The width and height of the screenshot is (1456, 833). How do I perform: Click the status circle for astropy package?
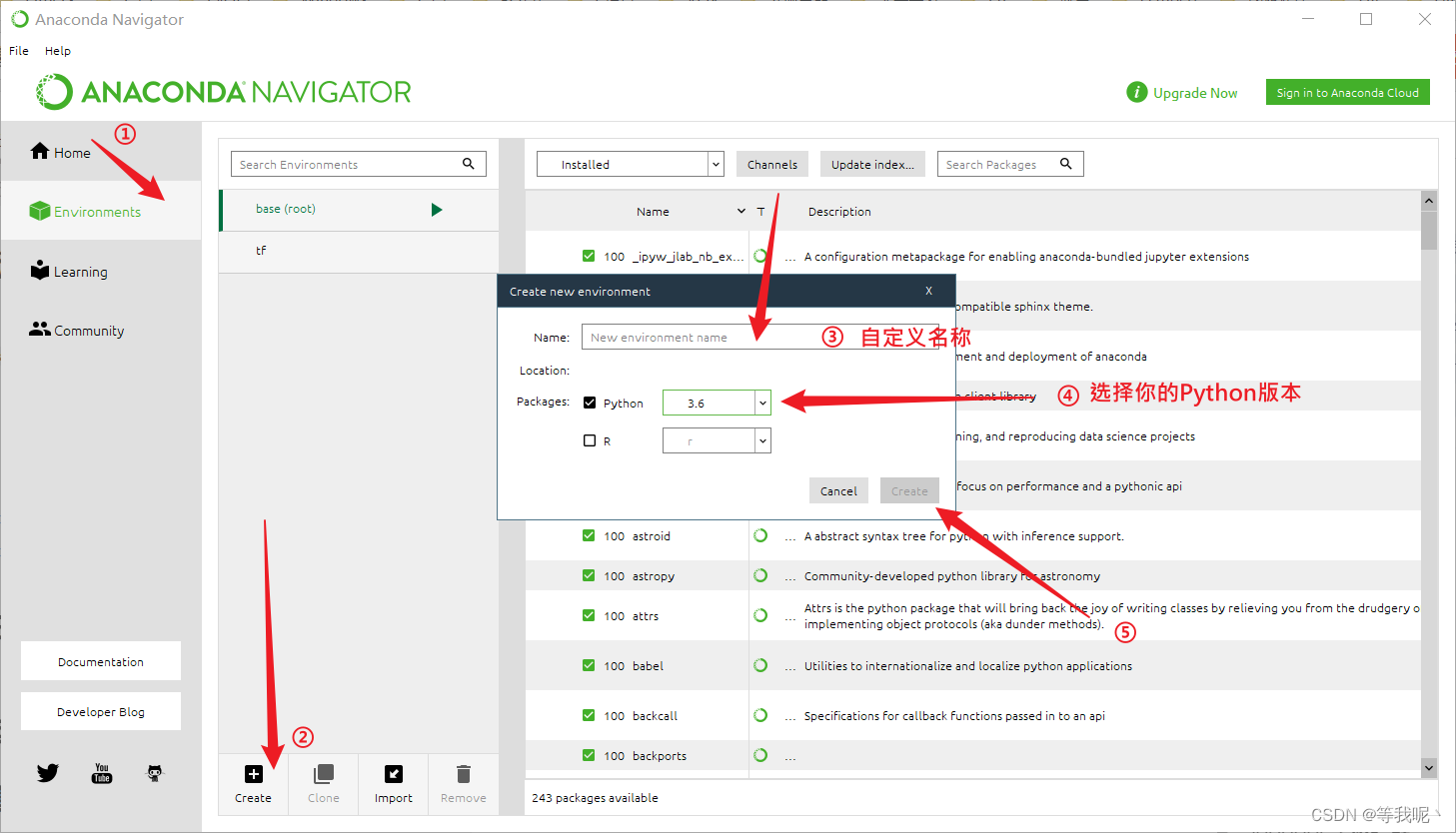click(760, 575)
